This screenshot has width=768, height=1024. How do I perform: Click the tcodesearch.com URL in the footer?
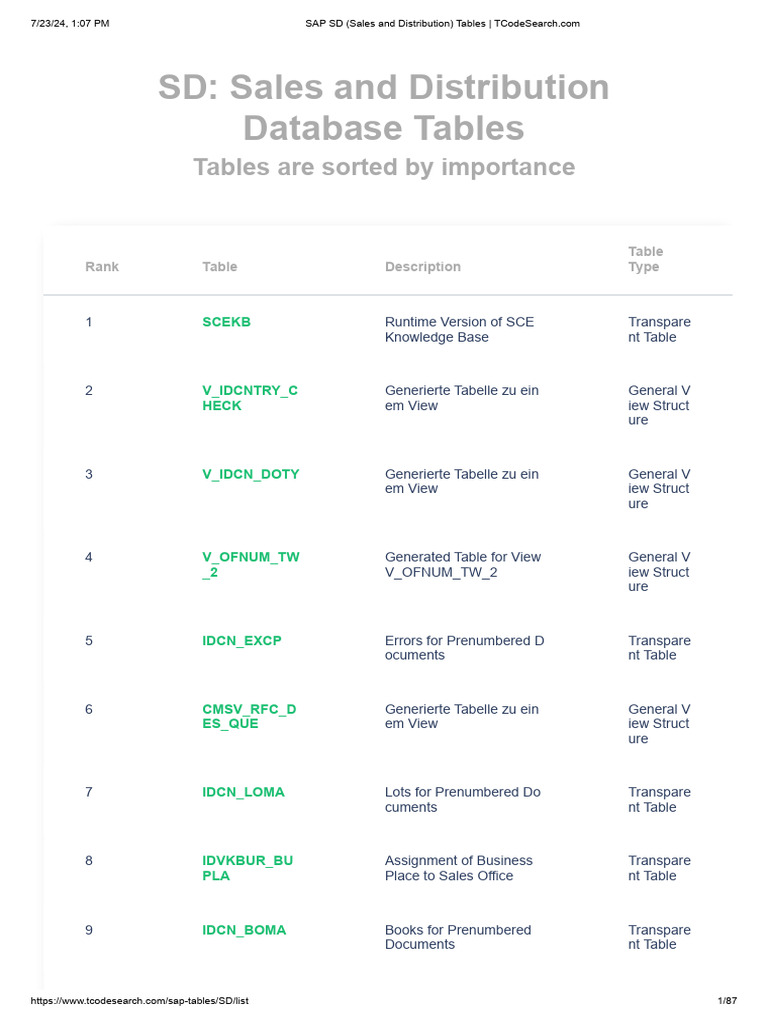pos(139,1001)
